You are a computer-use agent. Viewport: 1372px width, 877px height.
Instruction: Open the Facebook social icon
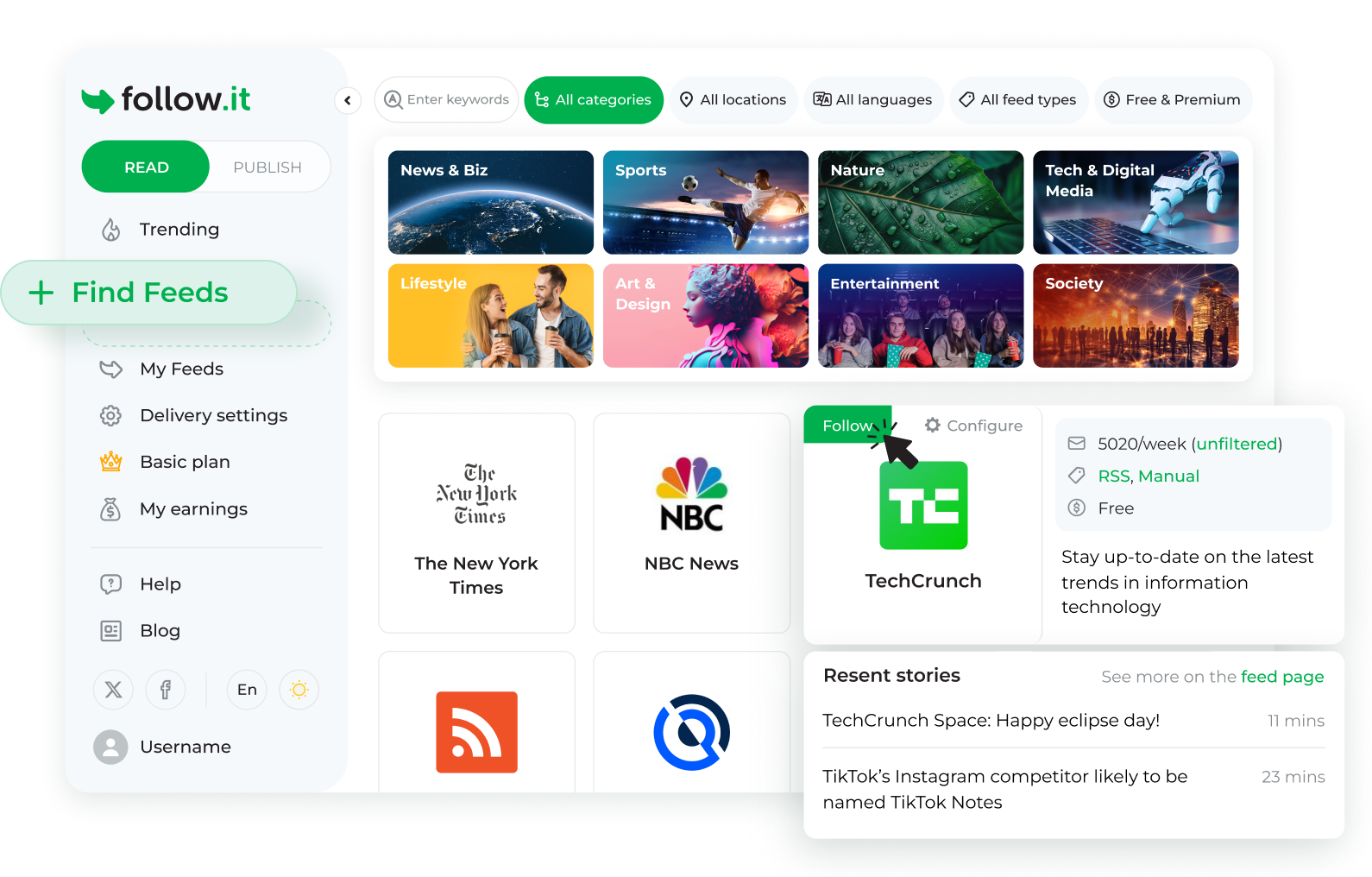(166, 690)
